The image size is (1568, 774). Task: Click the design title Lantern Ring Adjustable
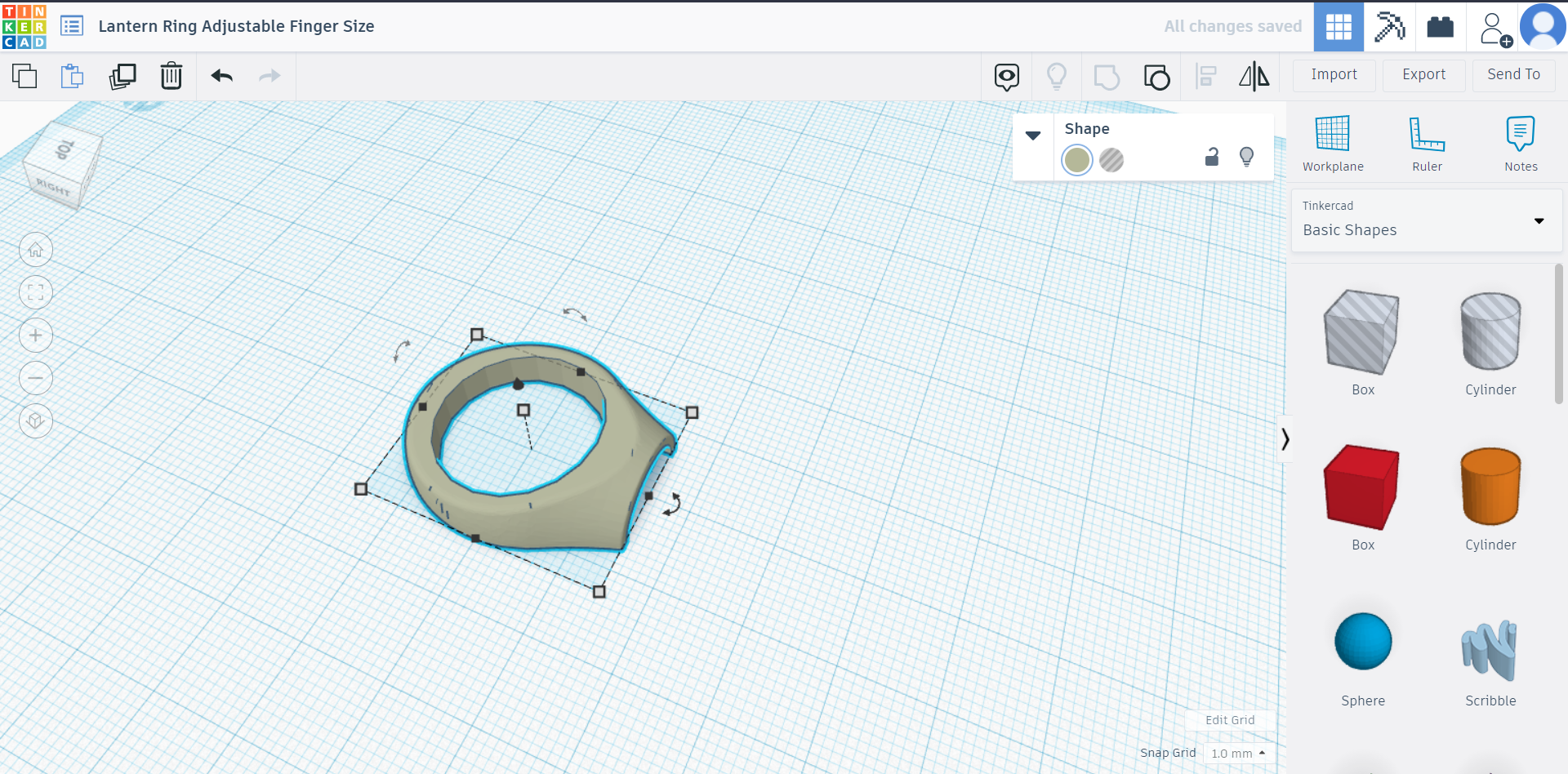tap(236, 26)
